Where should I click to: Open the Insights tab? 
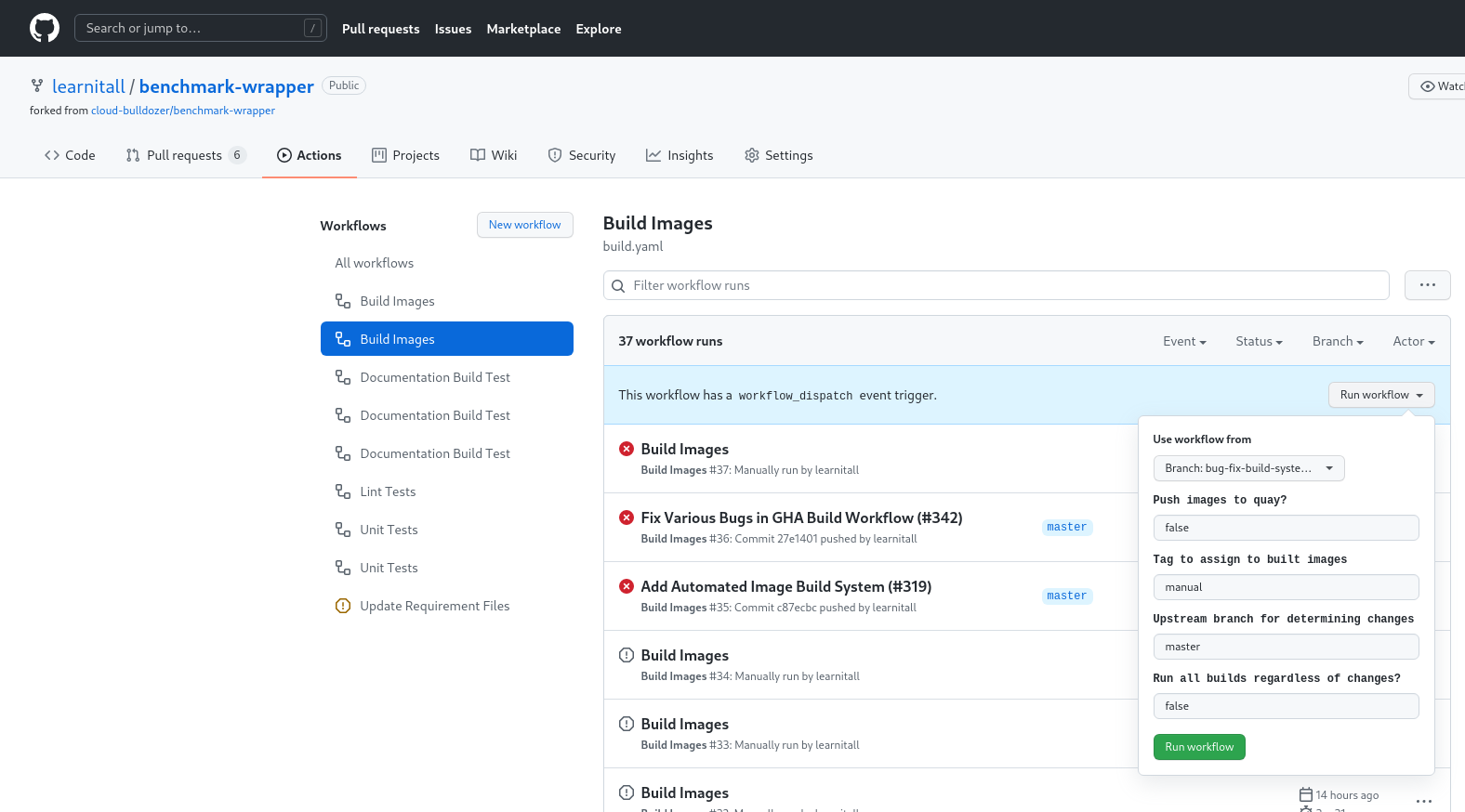pos(680,155)
